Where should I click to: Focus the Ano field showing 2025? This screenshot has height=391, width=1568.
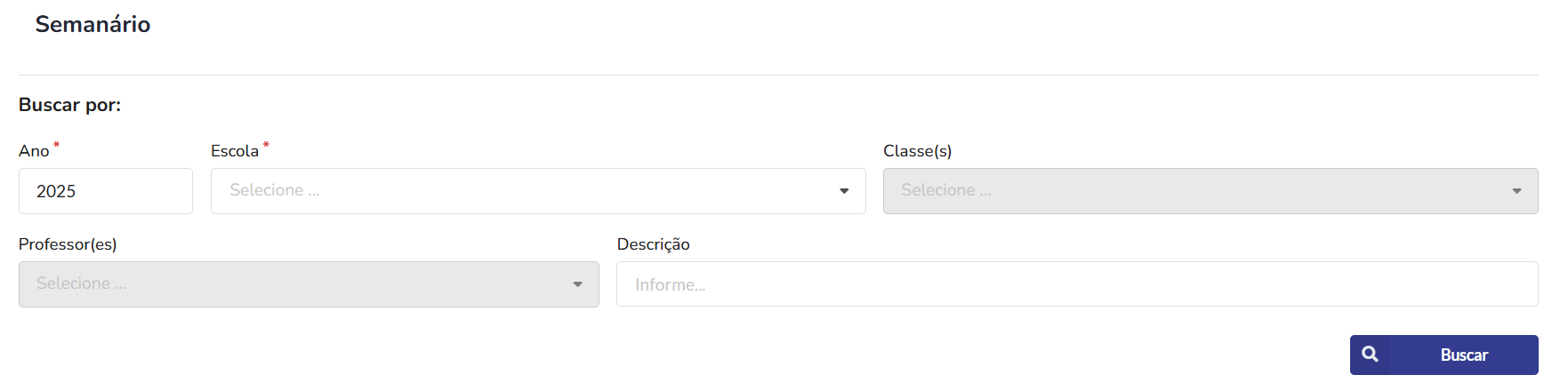click(106, 191)
